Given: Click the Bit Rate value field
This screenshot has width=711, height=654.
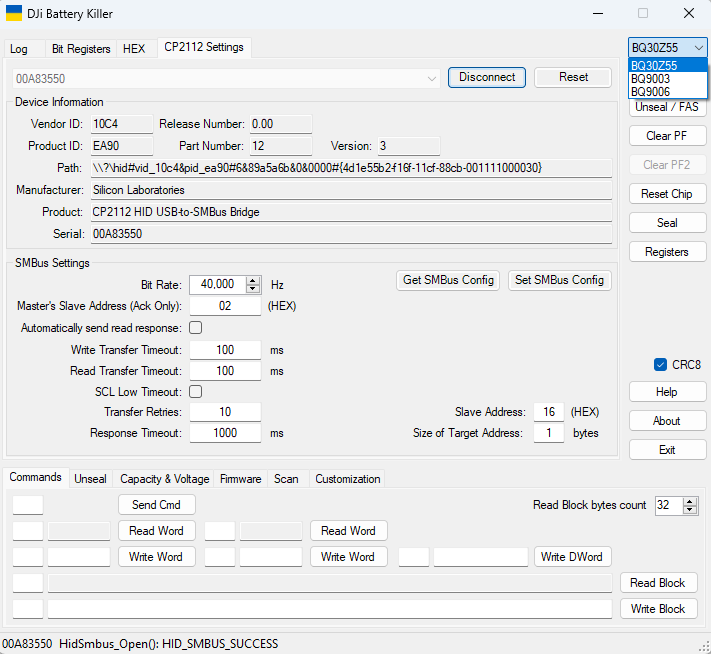Looking at the screenshot, I should (x=218, y=284).
